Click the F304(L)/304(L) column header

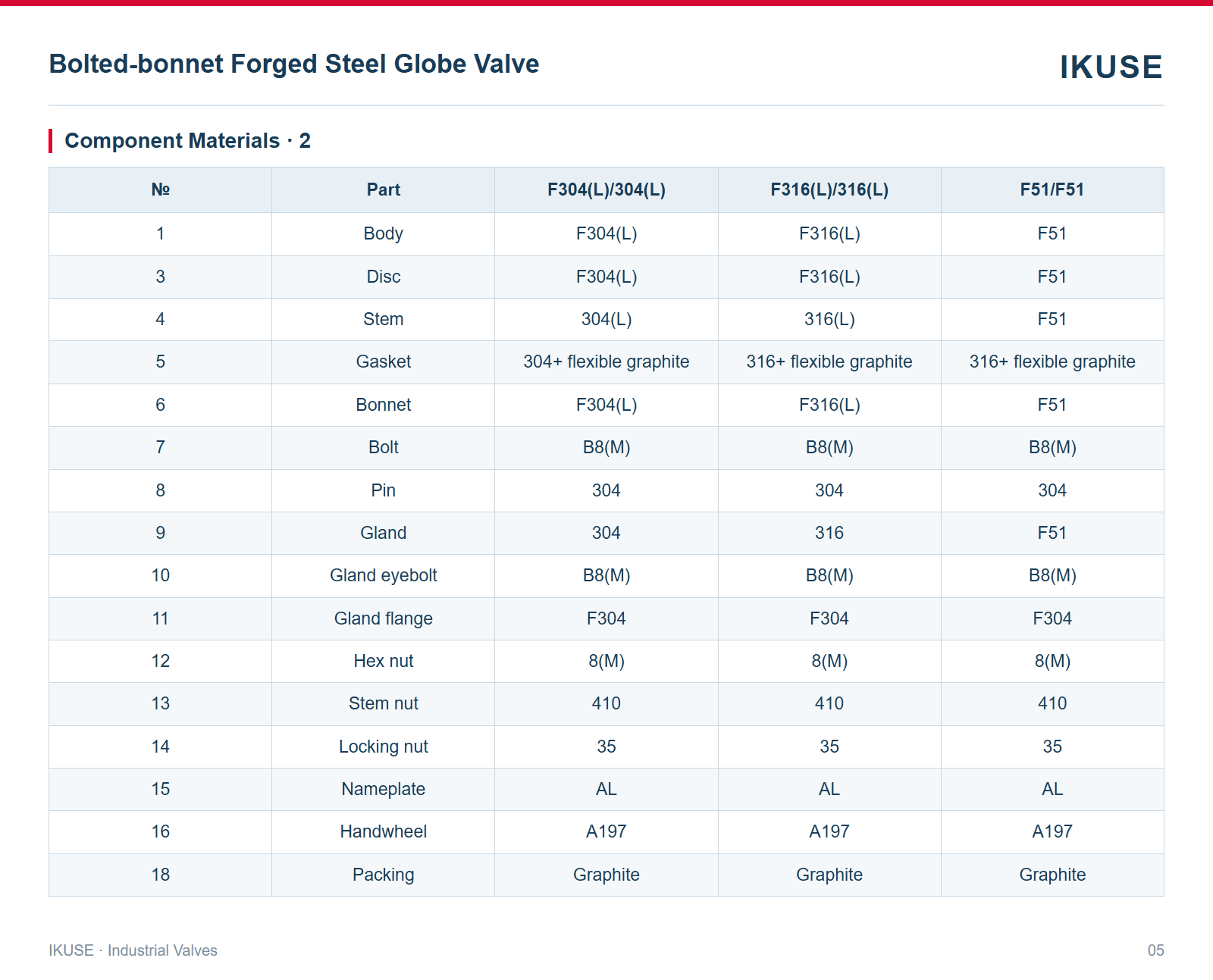(x=606, y=189)
